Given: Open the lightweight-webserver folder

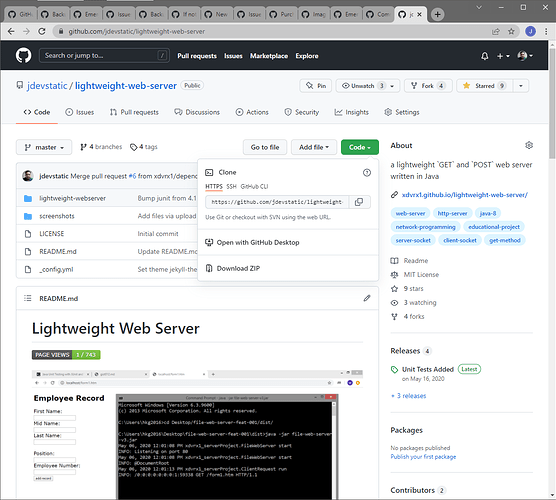Looking at the screenshot, I should coord(72,199).
